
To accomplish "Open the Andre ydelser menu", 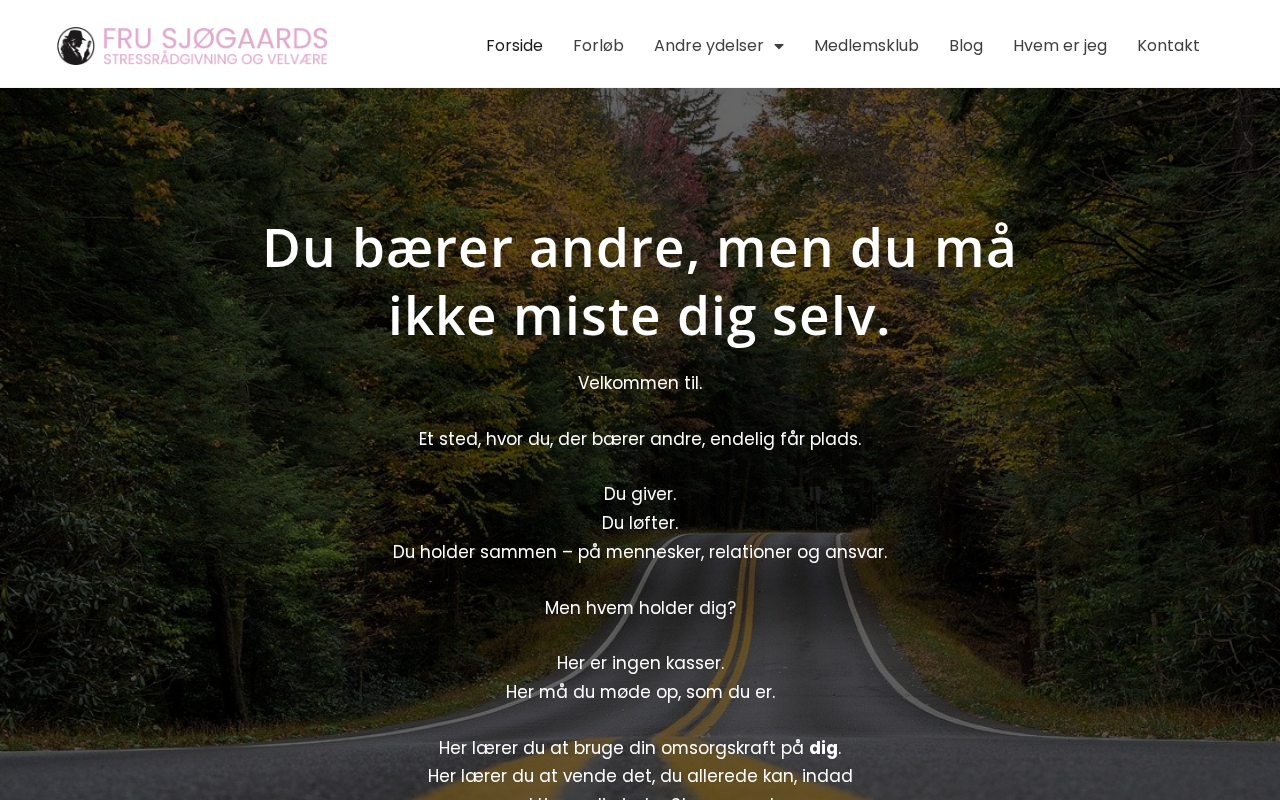I will tap(709, 46).
